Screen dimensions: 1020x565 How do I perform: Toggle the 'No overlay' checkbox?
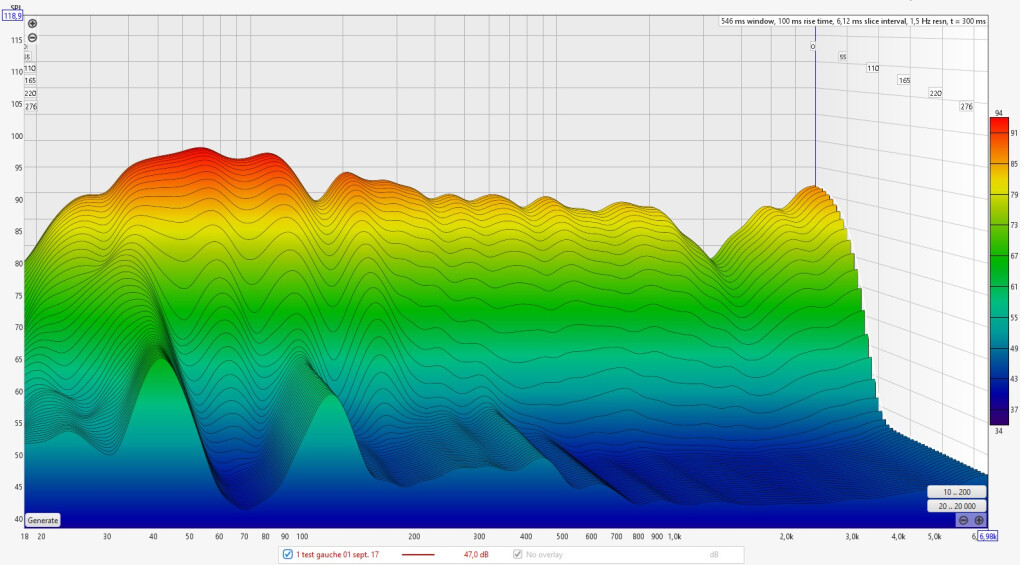(x=518, y=555)
